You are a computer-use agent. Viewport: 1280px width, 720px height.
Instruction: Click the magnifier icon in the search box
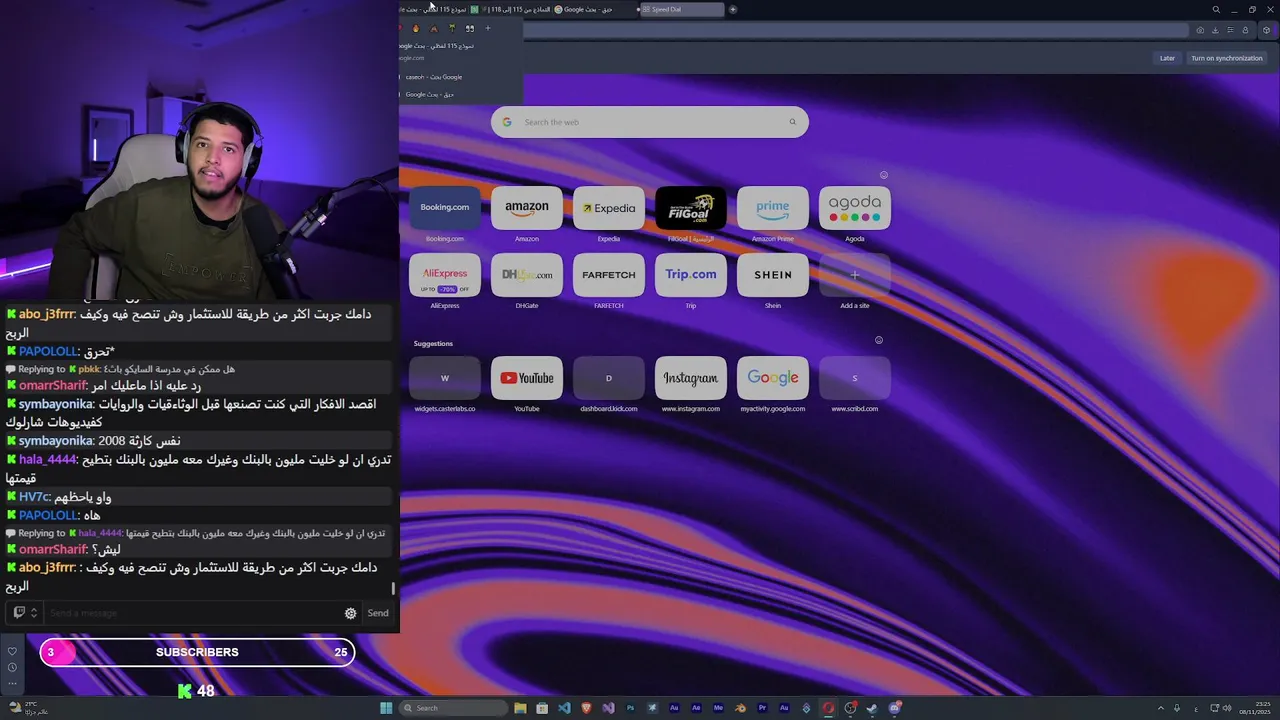point(793,122)
